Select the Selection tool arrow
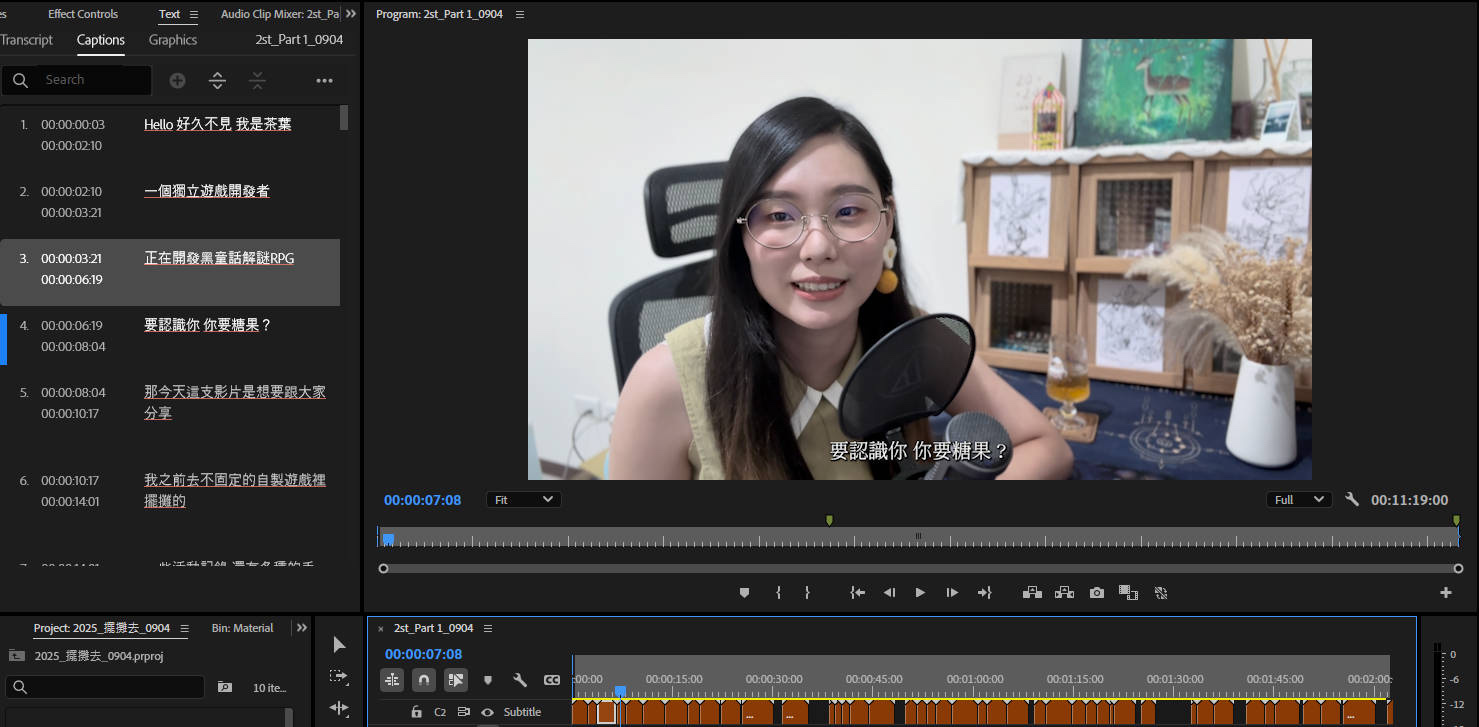1479x727 pixels. (x=339, y=645)
